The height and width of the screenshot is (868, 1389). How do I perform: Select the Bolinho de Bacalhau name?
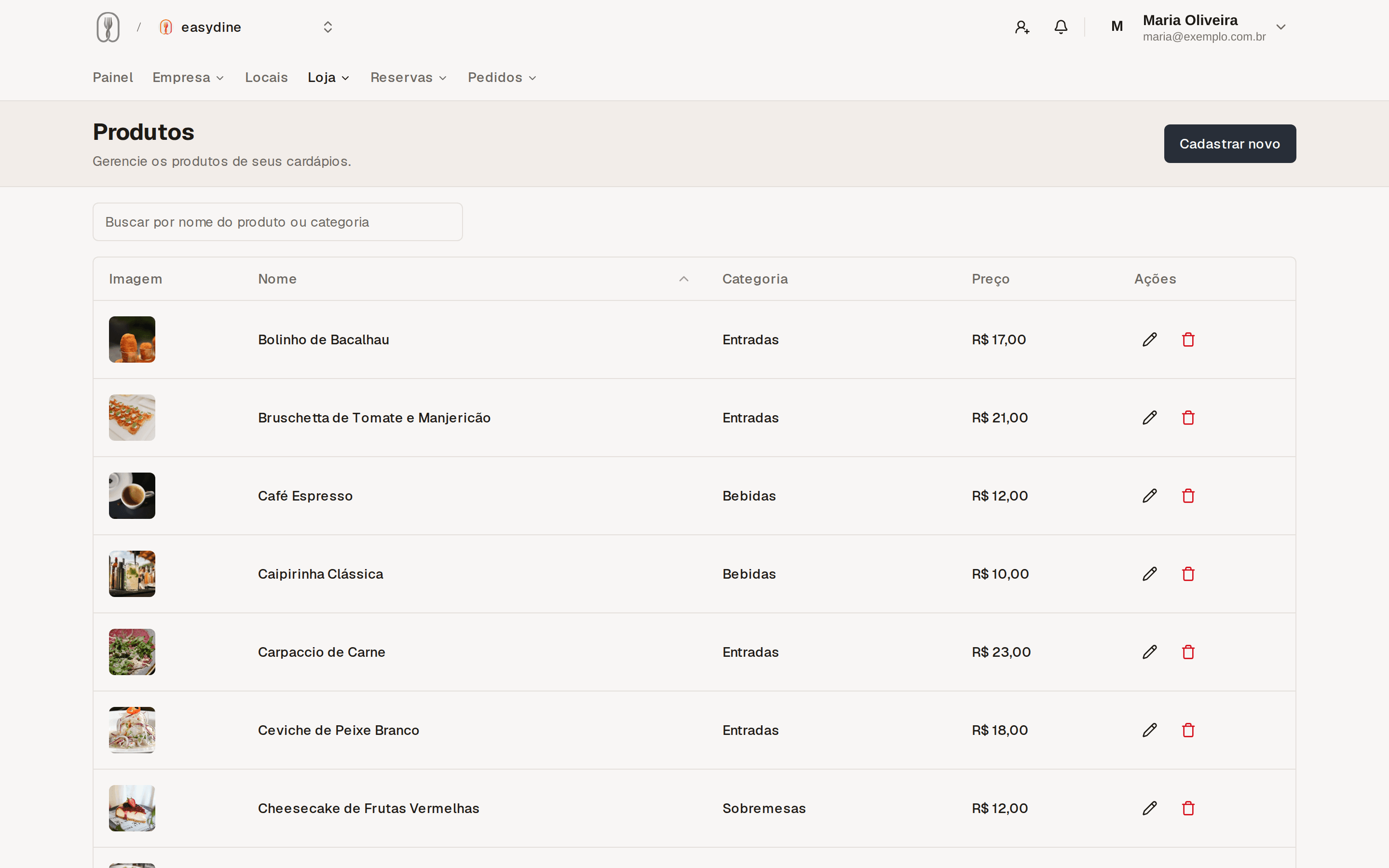pos(323,339)
